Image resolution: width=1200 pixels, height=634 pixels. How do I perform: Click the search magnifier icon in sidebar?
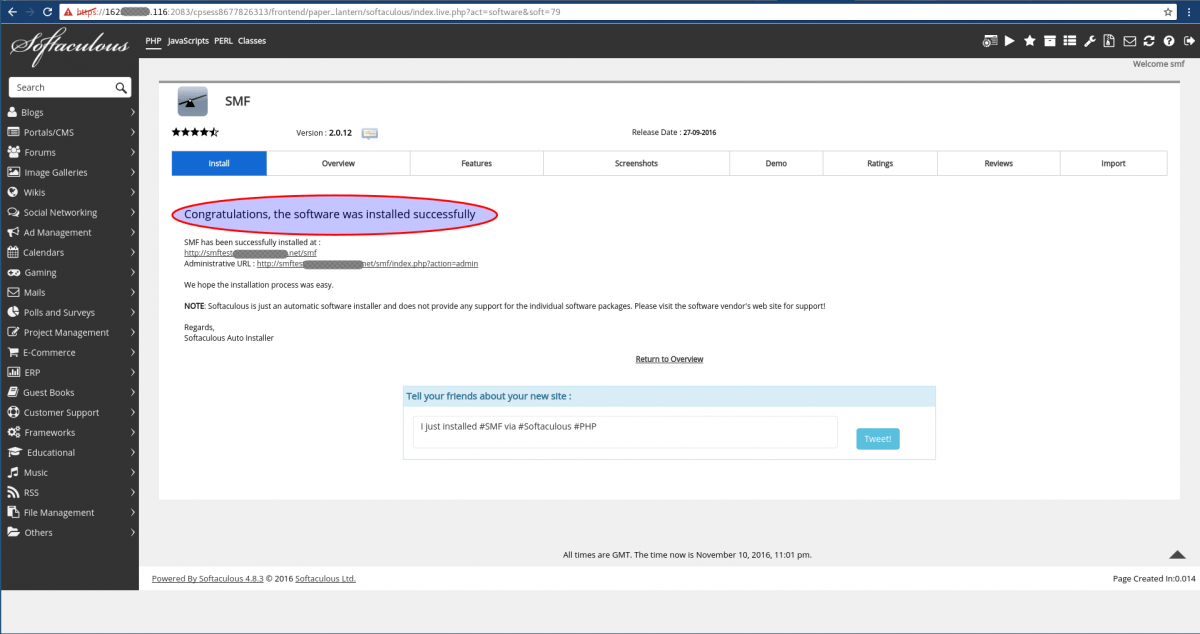[121, 87]
